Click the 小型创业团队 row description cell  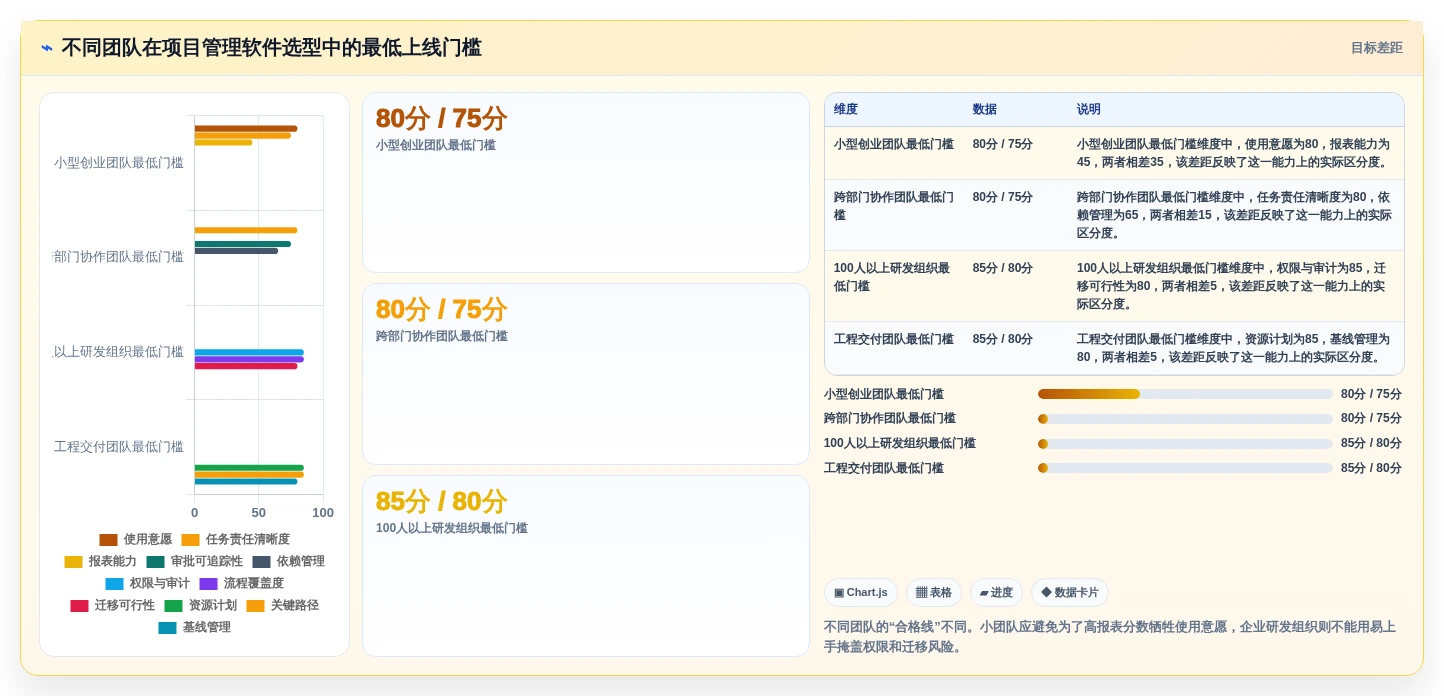1235,153
